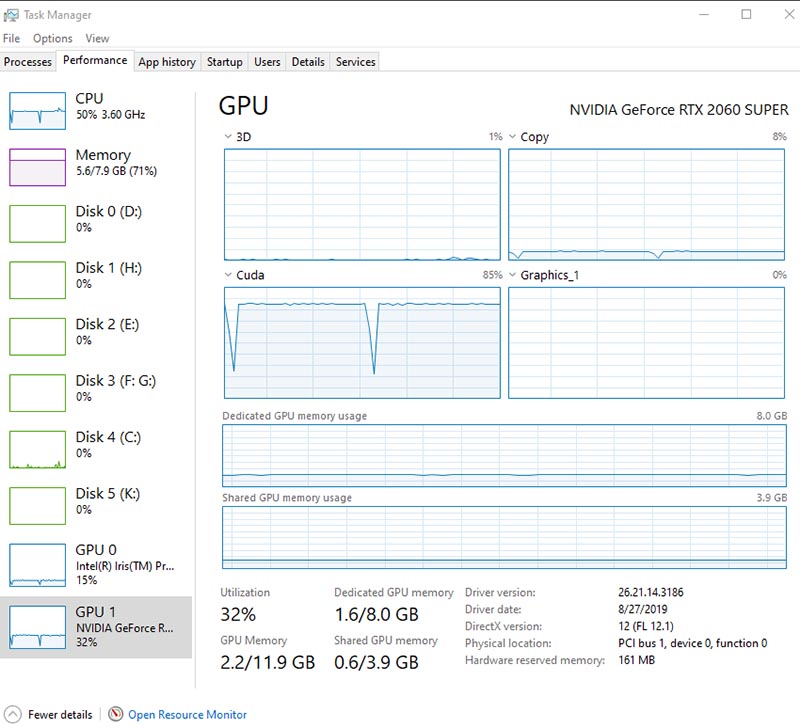This screenshot has width=800, height=728.
Task: Switch to the Performance tab
Action: click(x=95, y=60)
